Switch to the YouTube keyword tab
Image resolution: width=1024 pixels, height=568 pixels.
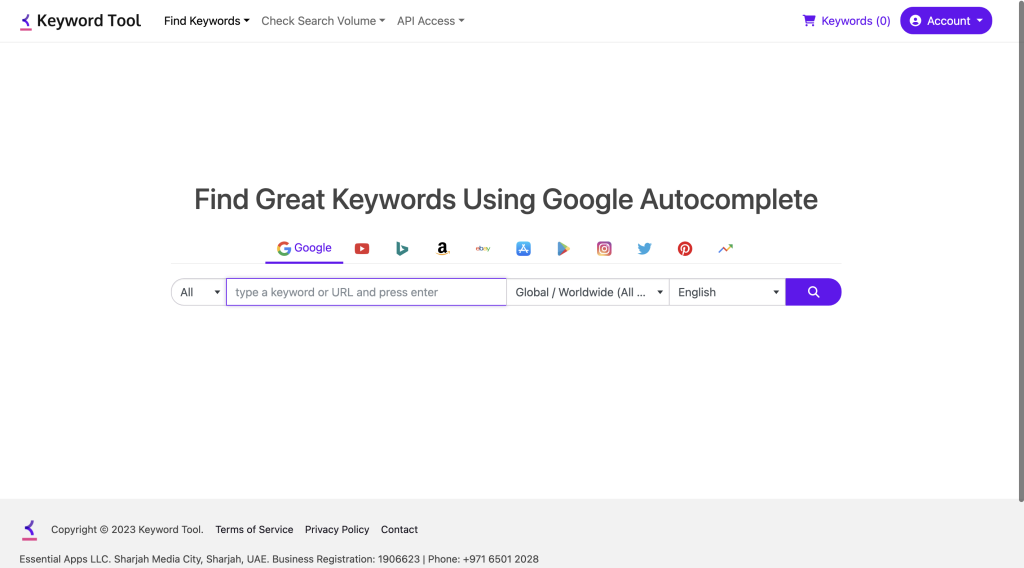pos(362,249)
